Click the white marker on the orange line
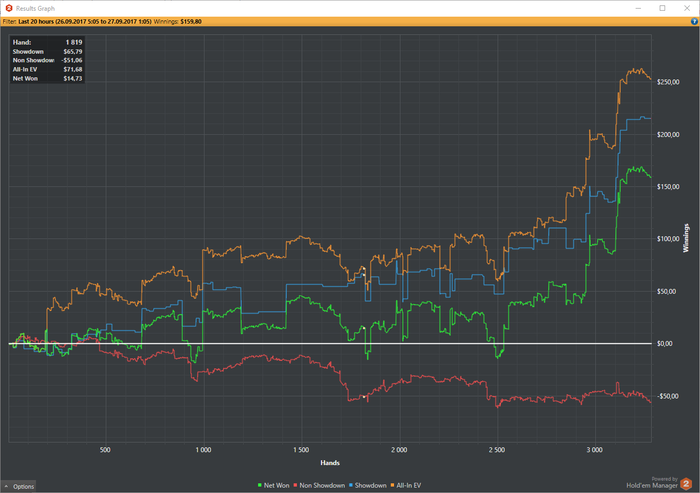700x493 pixels. coord(363,268)
